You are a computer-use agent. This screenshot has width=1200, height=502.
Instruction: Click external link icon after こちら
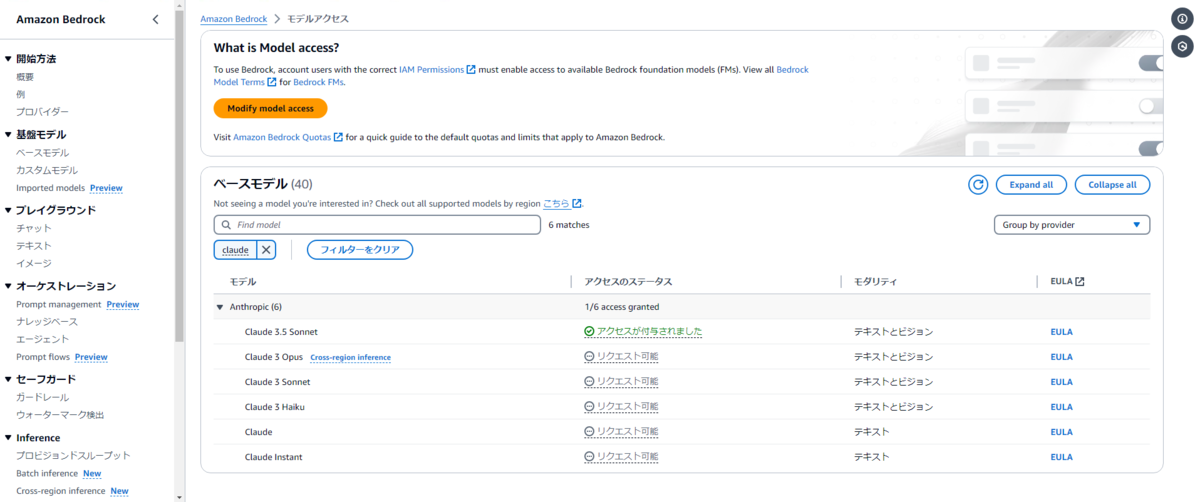click(577, 203)
